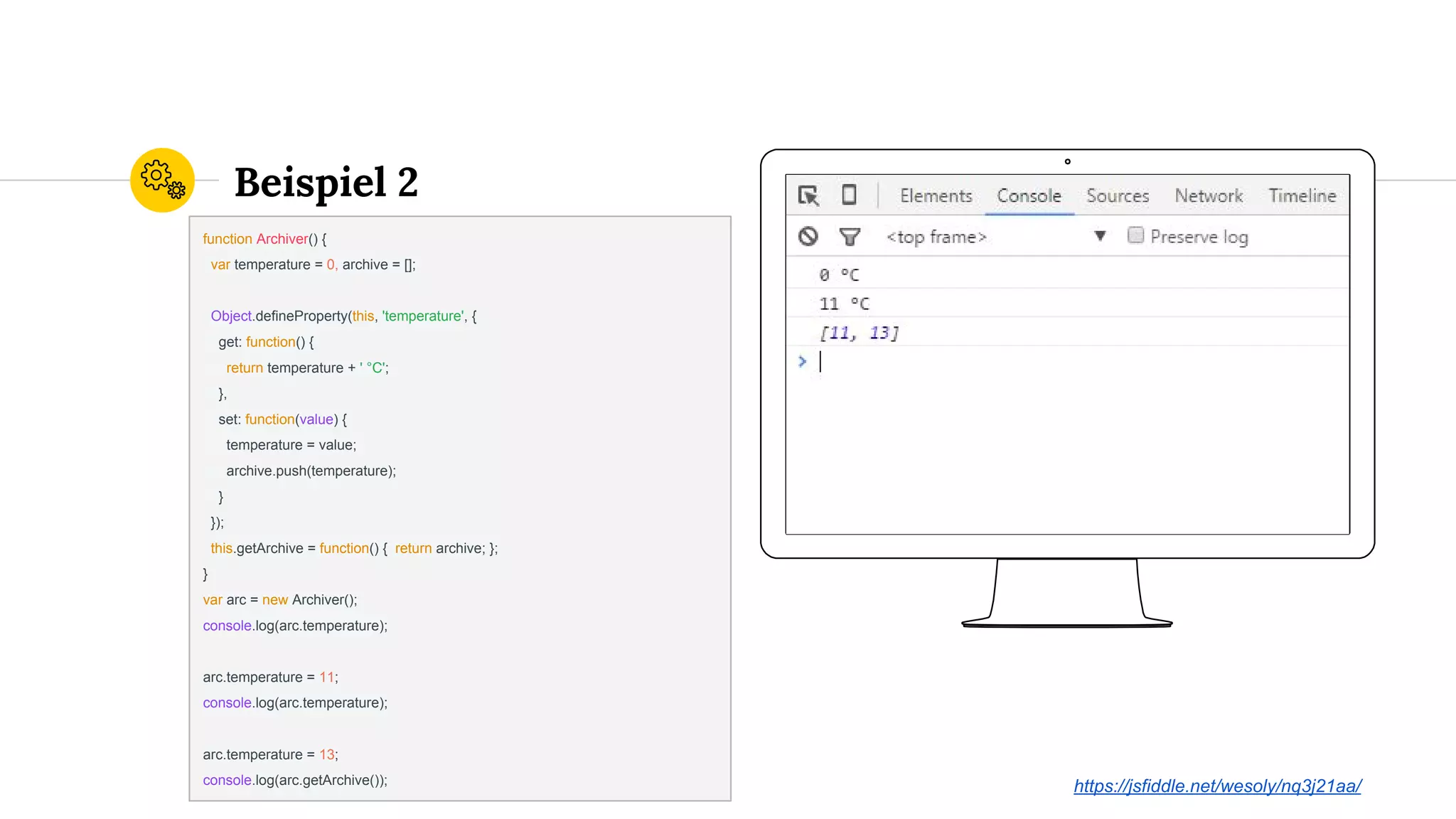Click the 'Beispiel 2' heading
This screenshot has width=1456, height=819.
[x=326, y=182]
